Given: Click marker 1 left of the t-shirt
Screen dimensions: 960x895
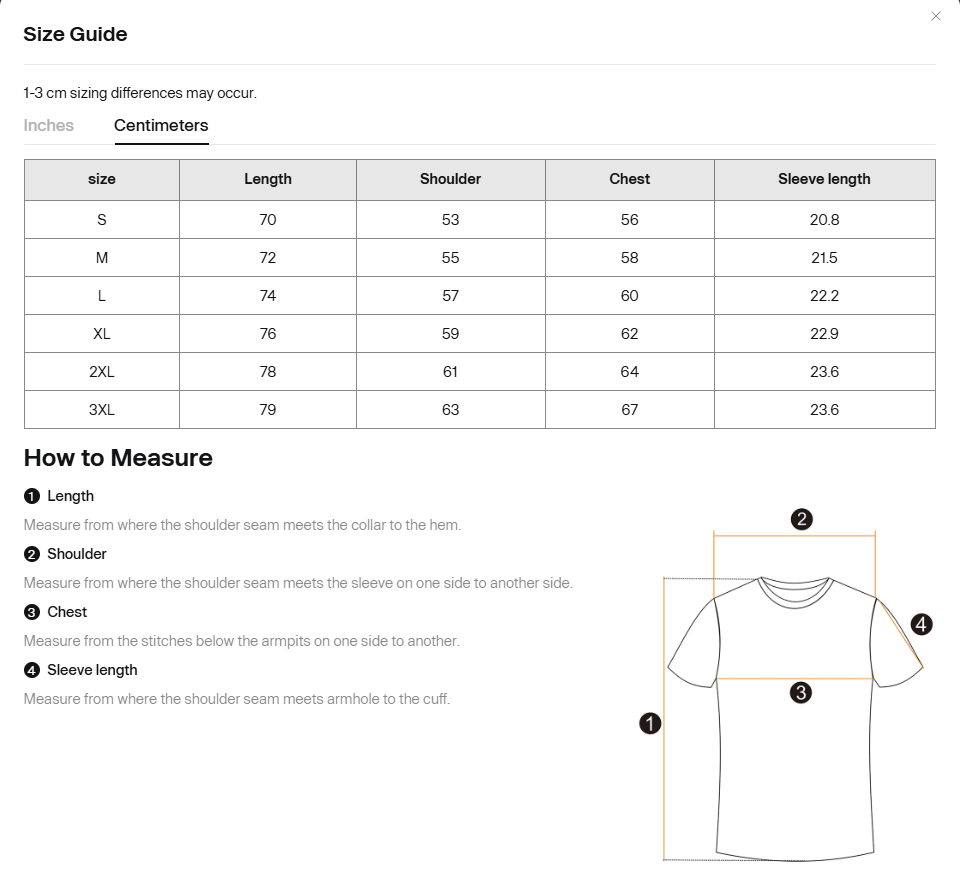Looking at the screenshot, I should coord(650,724).
